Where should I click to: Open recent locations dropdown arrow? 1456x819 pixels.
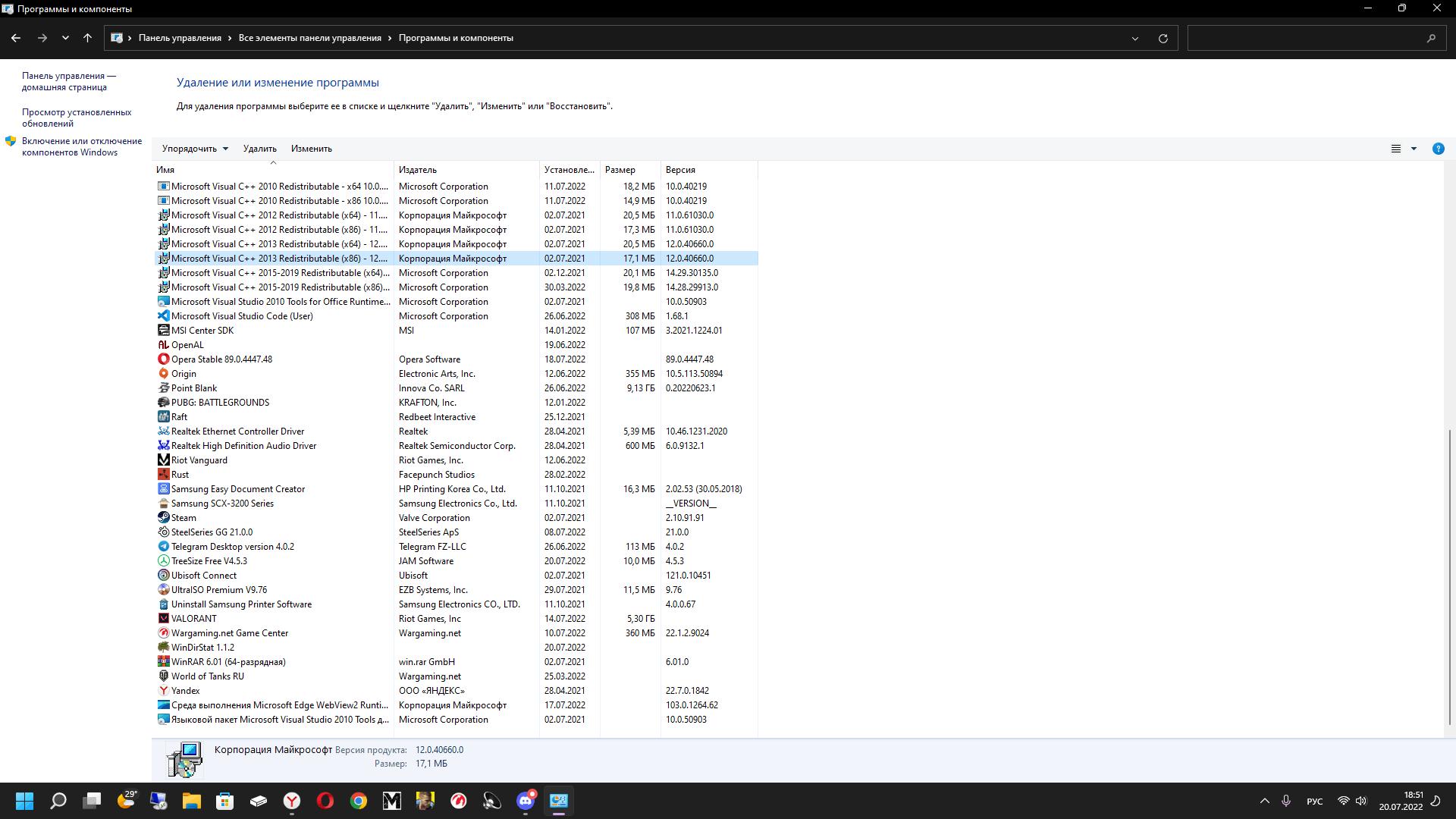click(65, 38)
